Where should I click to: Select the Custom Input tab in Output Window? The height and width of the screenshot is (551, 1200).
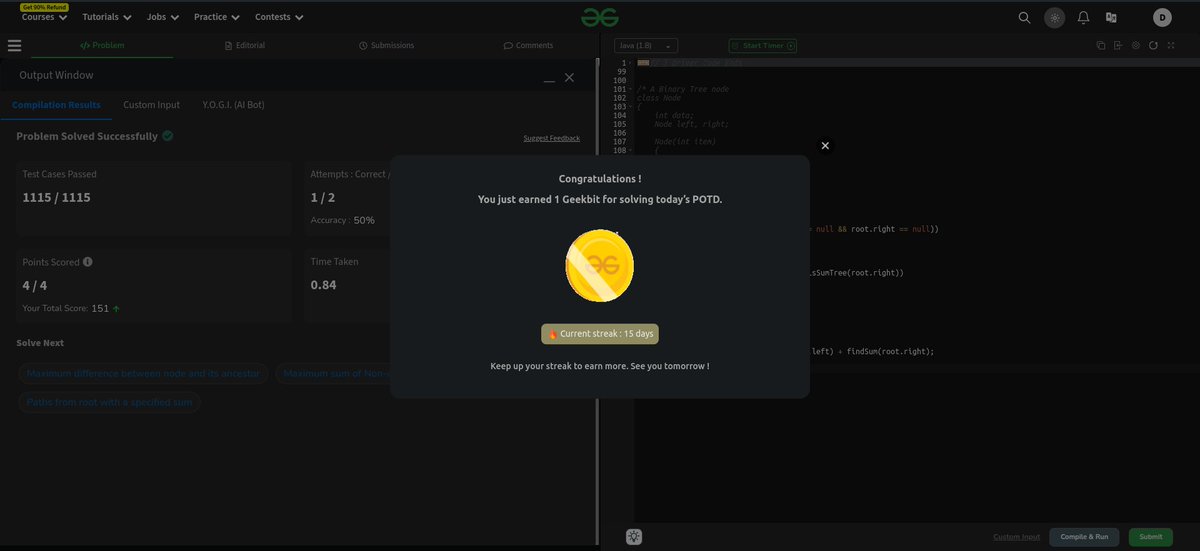pyautogui.click(x=152, y=104)
